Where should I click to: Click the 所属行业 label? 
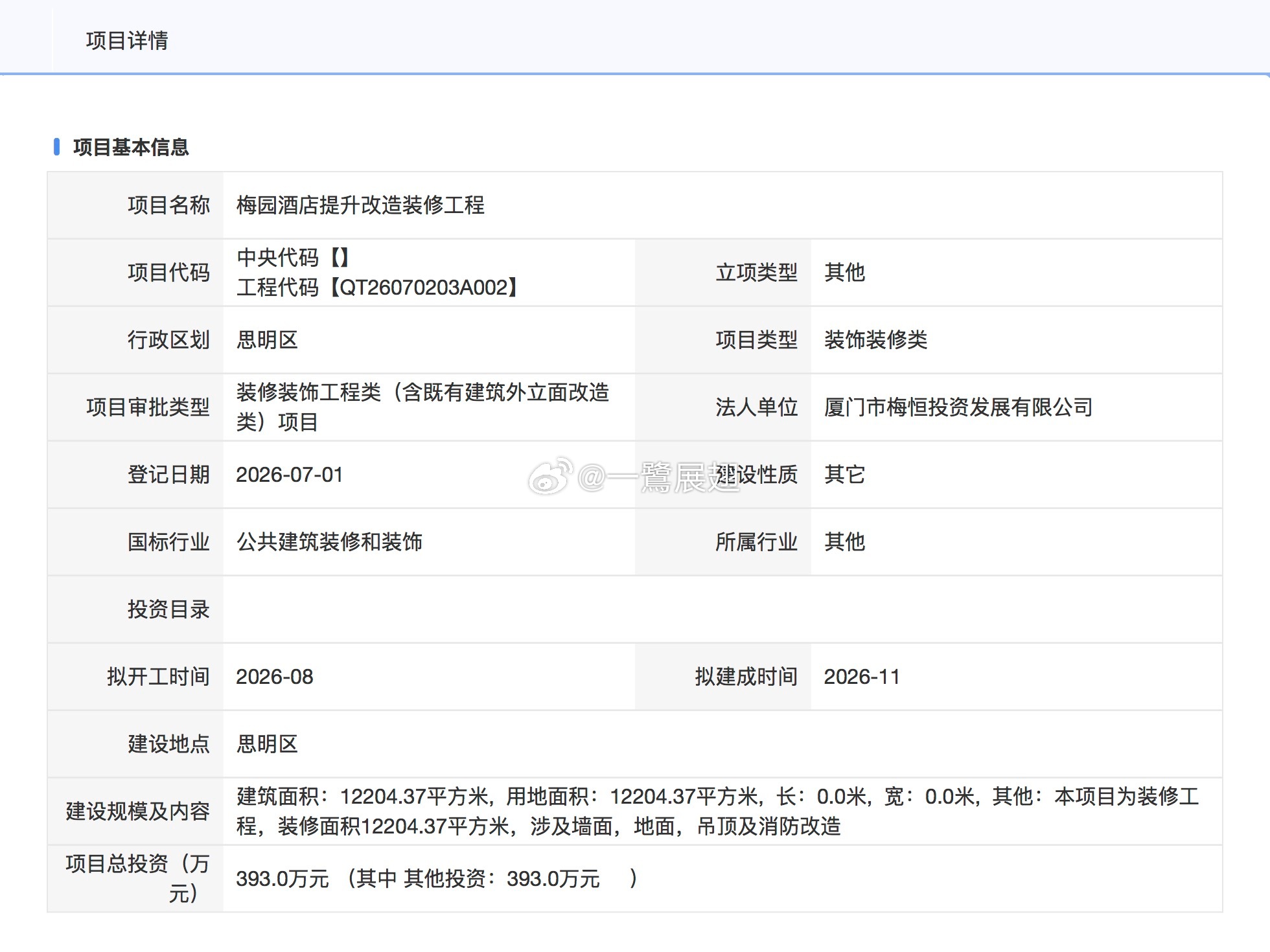tap(756, 542)
